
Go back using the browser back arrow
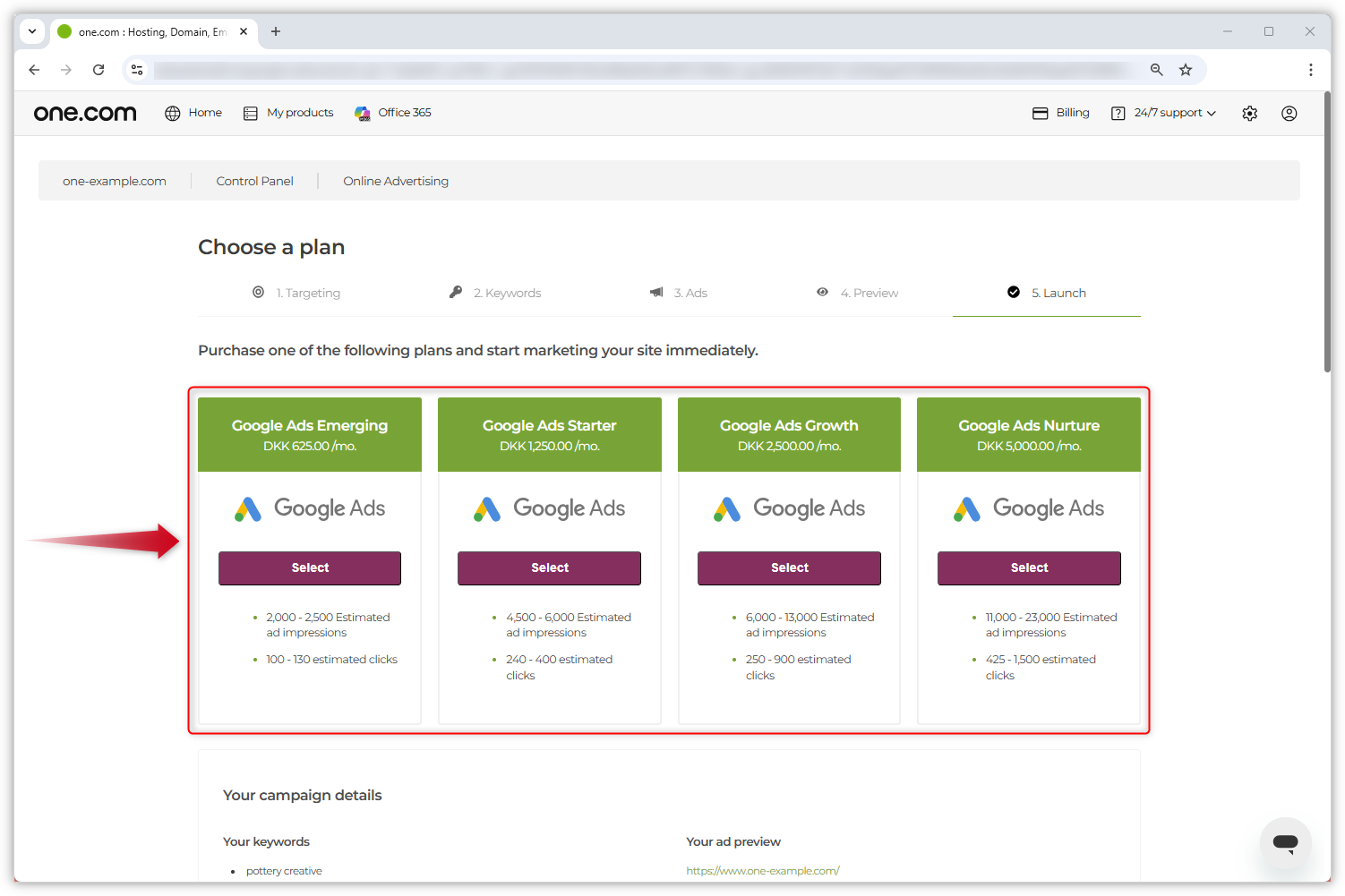(34, 70)
